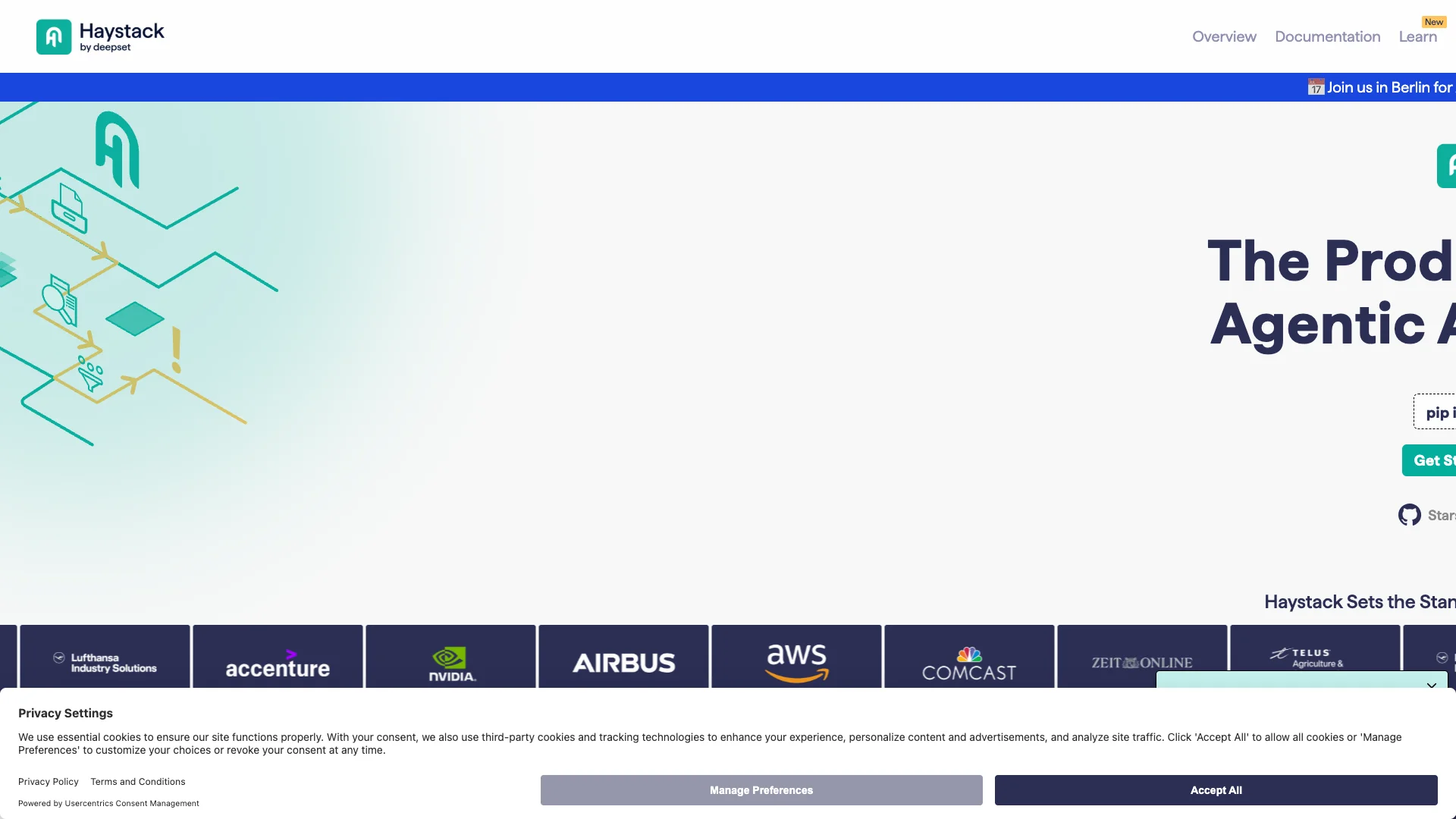Click the Manage Preferences button
Image resolution: width=1456 pixels, height=819 pixels.
pos(761,790)
